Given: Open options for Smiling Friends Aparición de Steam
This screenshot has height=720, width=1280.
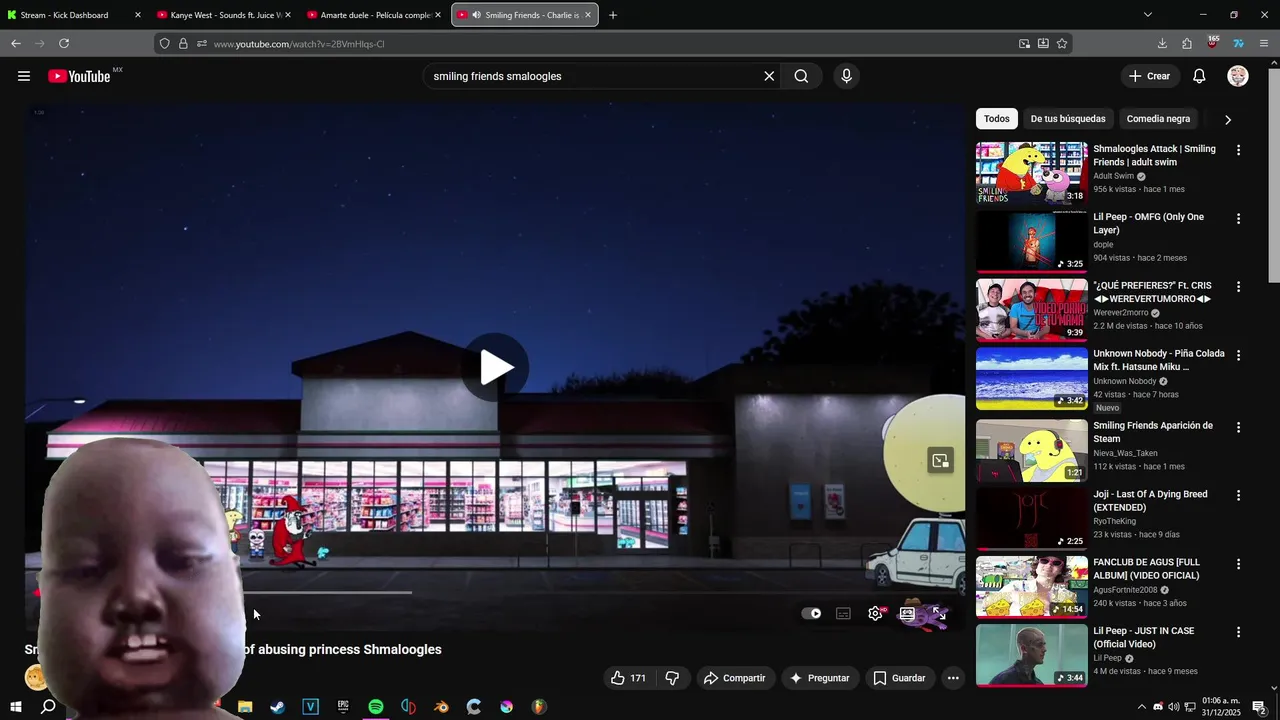Looking at the screenshot, I should pyautogui.click(x=1238, y=427).
